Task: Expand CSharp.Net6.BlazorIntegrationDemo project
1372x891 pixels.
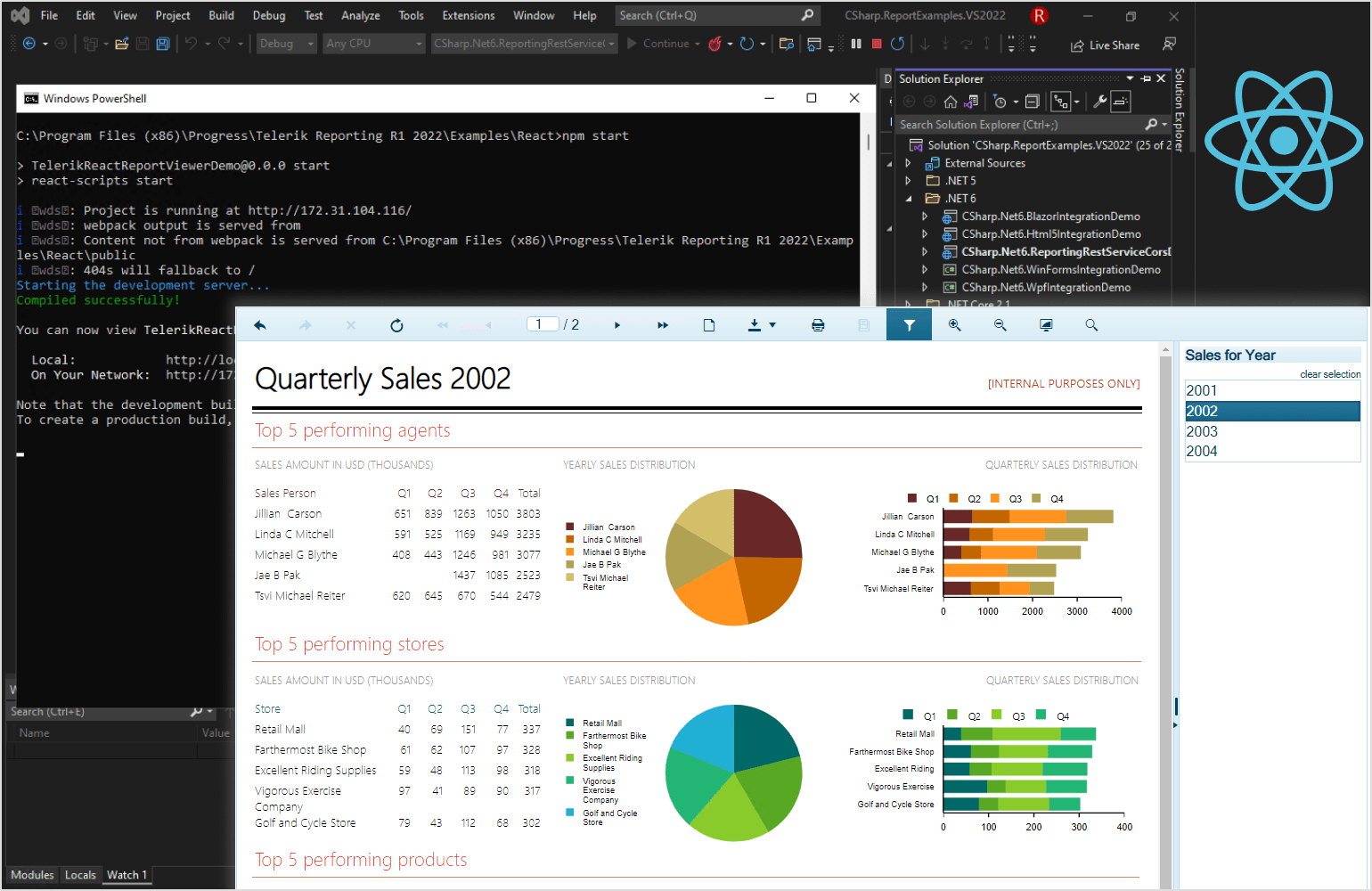Action: click(925, 217)
